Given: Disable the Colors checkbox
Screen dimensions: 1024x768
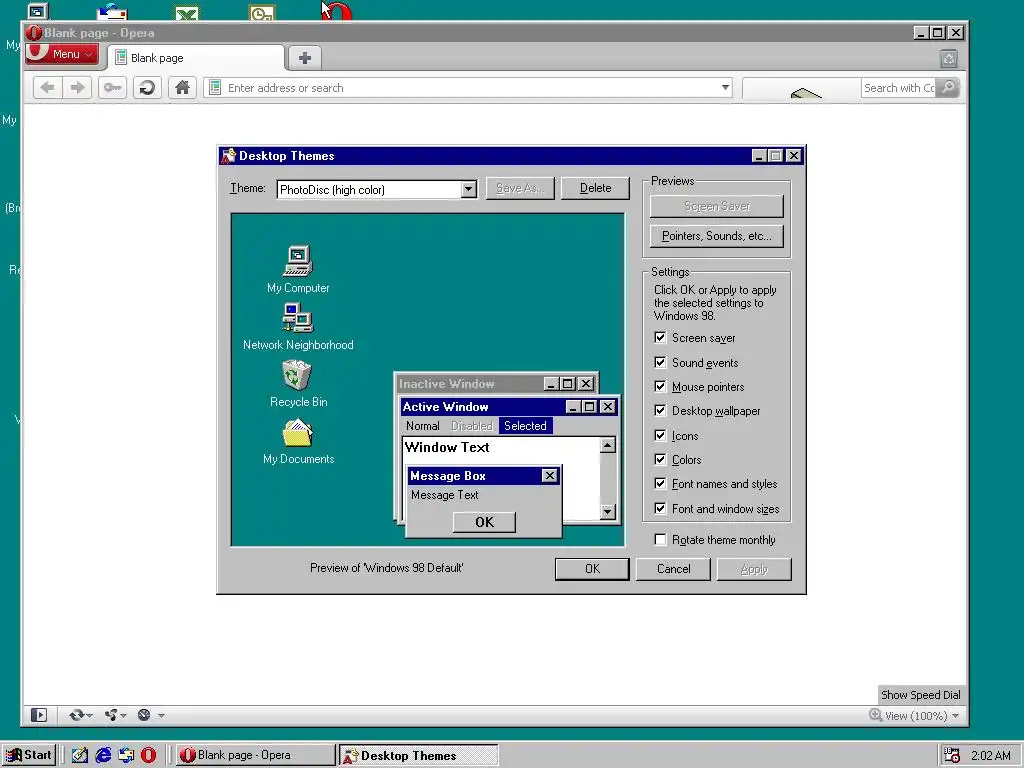Looking at the screenshot, I should 660,460.
